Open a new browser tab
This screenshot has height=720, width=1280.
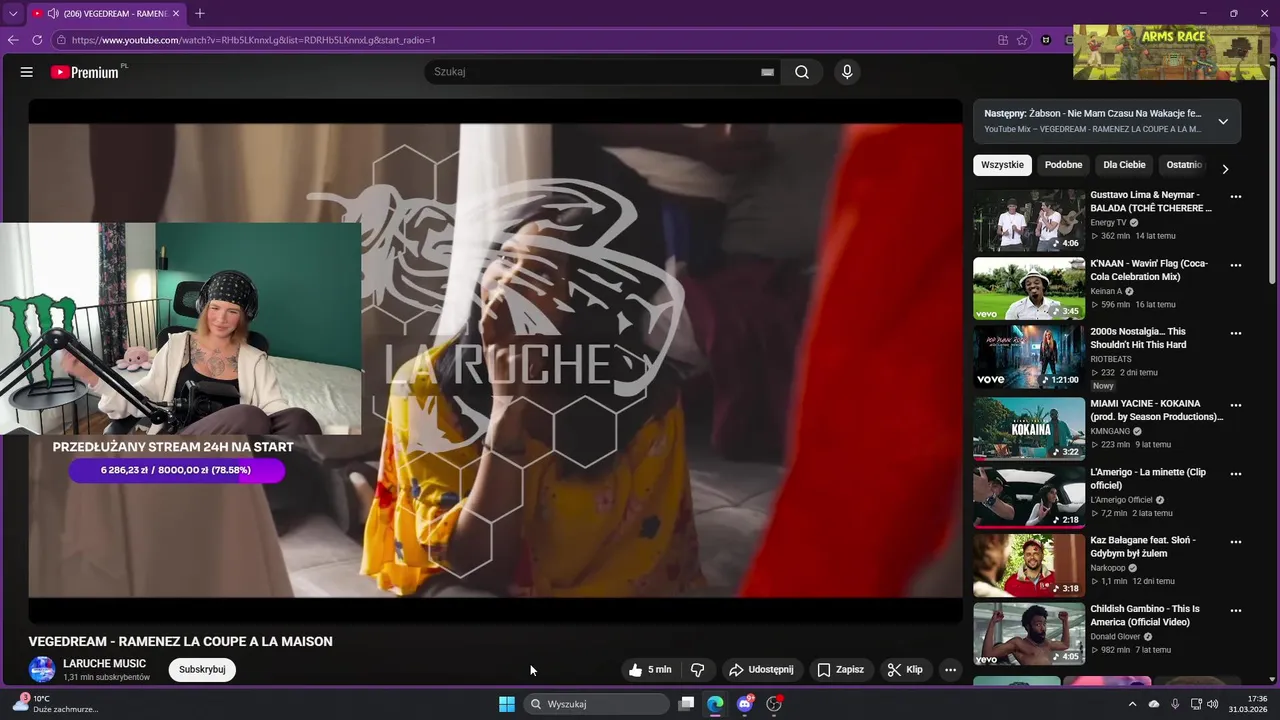[200, 14]
